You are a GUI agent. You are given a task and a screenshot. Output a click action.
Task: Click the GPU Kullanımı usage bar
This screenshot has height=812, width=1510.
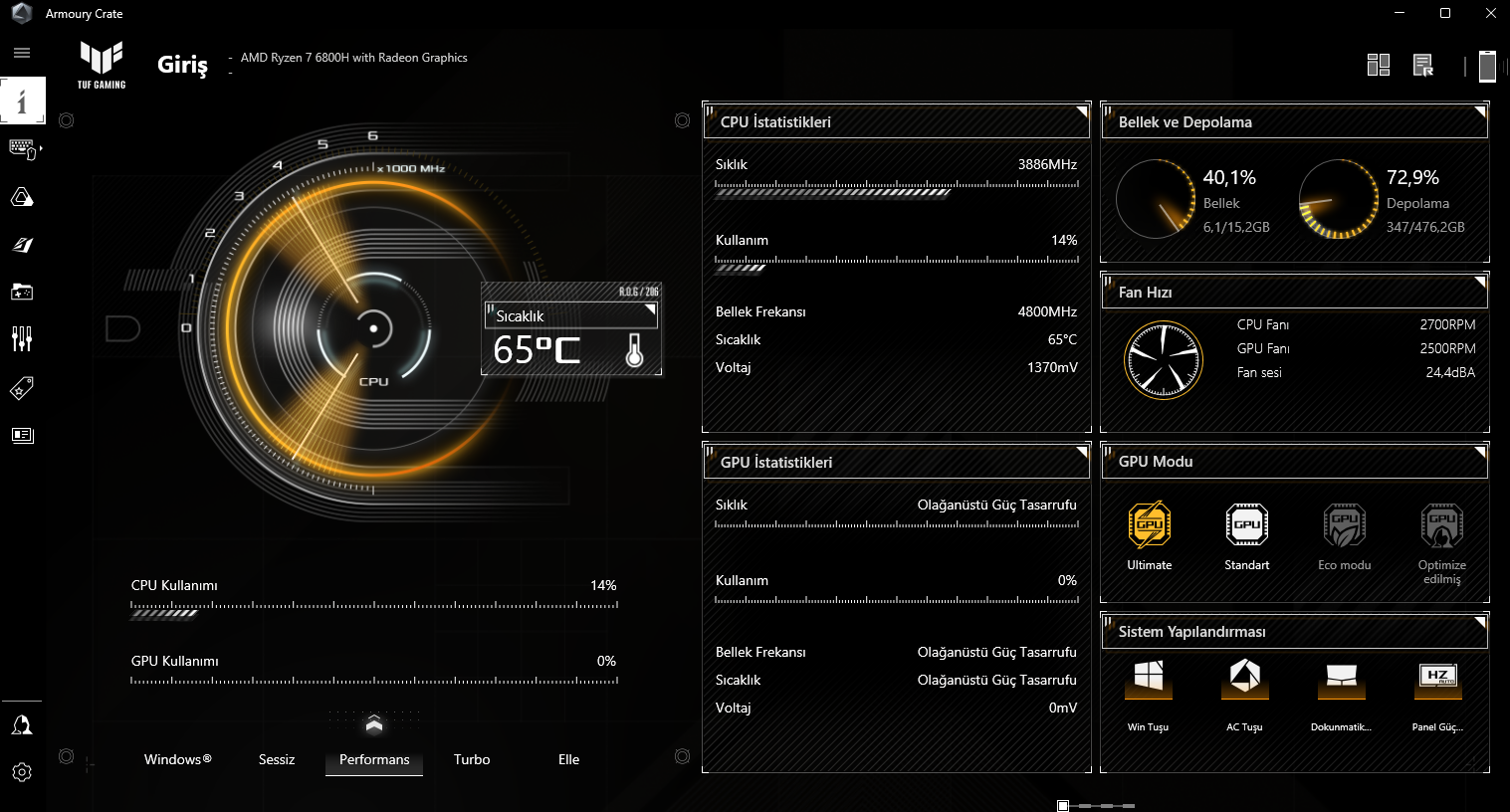[x=374, y=682]
